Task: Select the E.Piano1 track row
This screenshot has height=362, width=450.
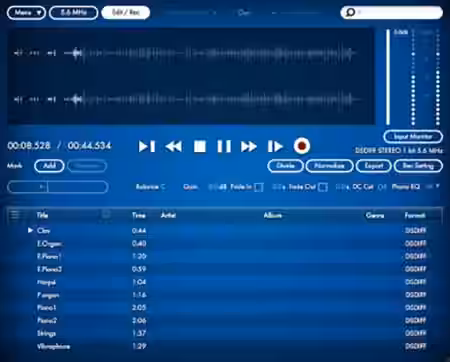Action: click(225, 256)
